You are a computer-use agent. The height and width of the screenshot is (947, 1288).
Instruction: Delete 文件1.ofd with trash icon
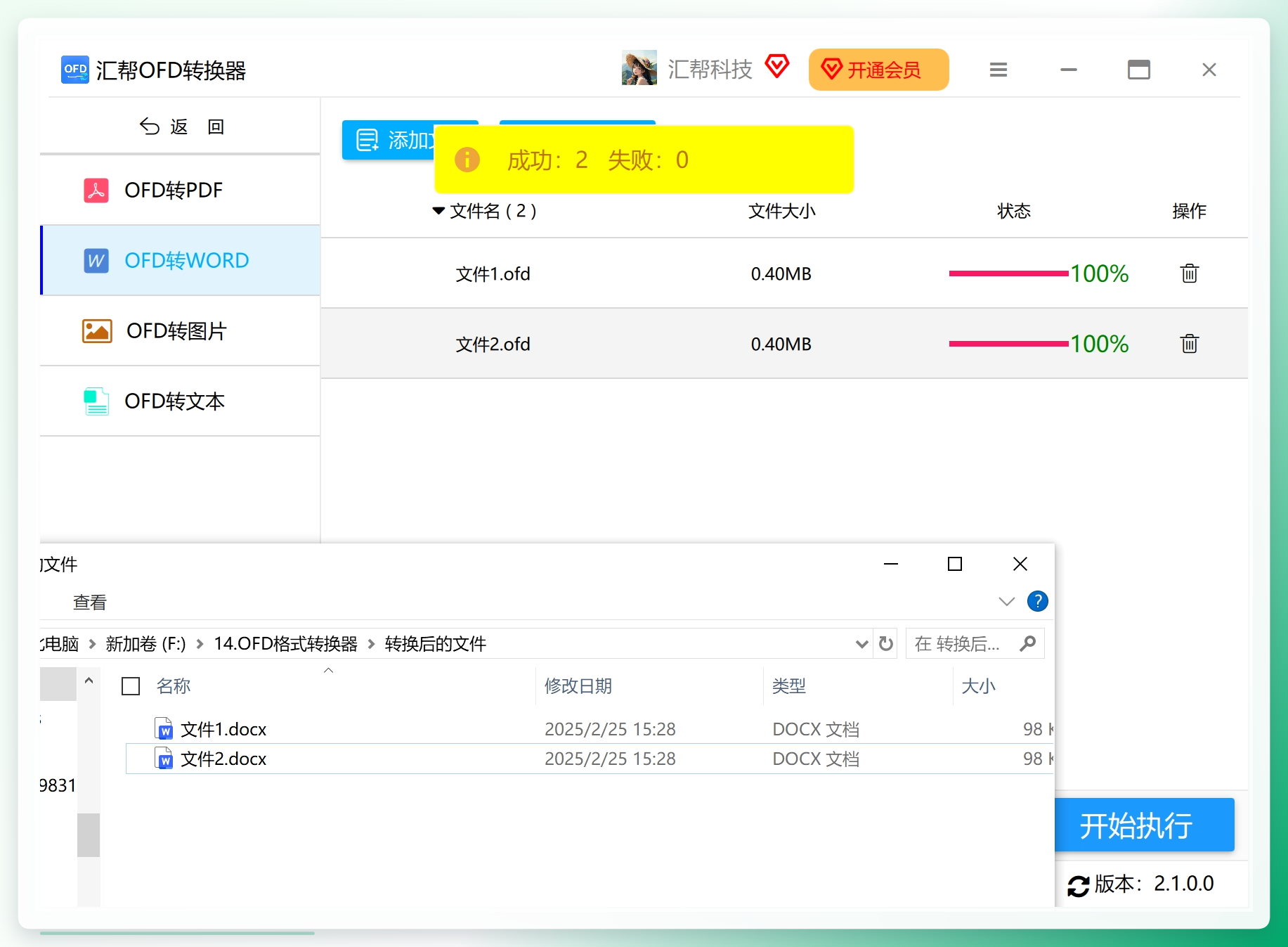tap(1190, 273)
